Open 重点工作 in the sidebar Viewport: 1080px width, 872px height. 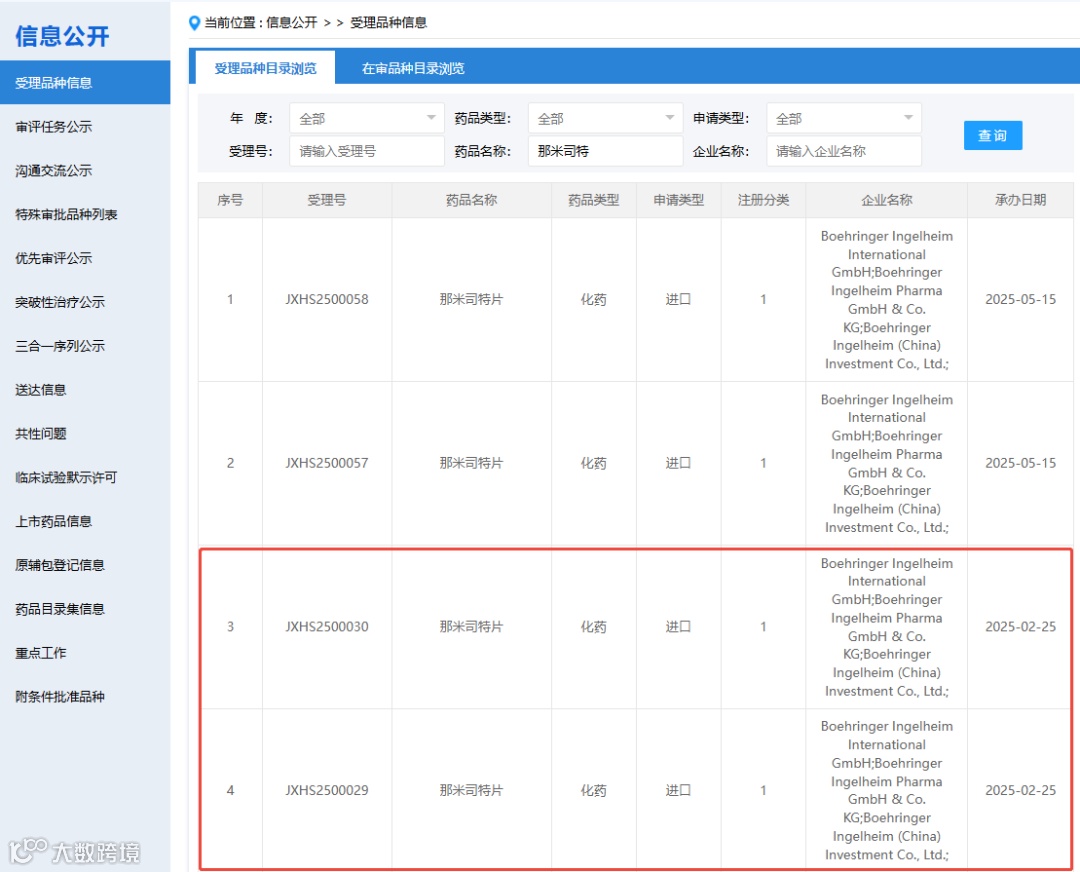[x=41, y=653]
